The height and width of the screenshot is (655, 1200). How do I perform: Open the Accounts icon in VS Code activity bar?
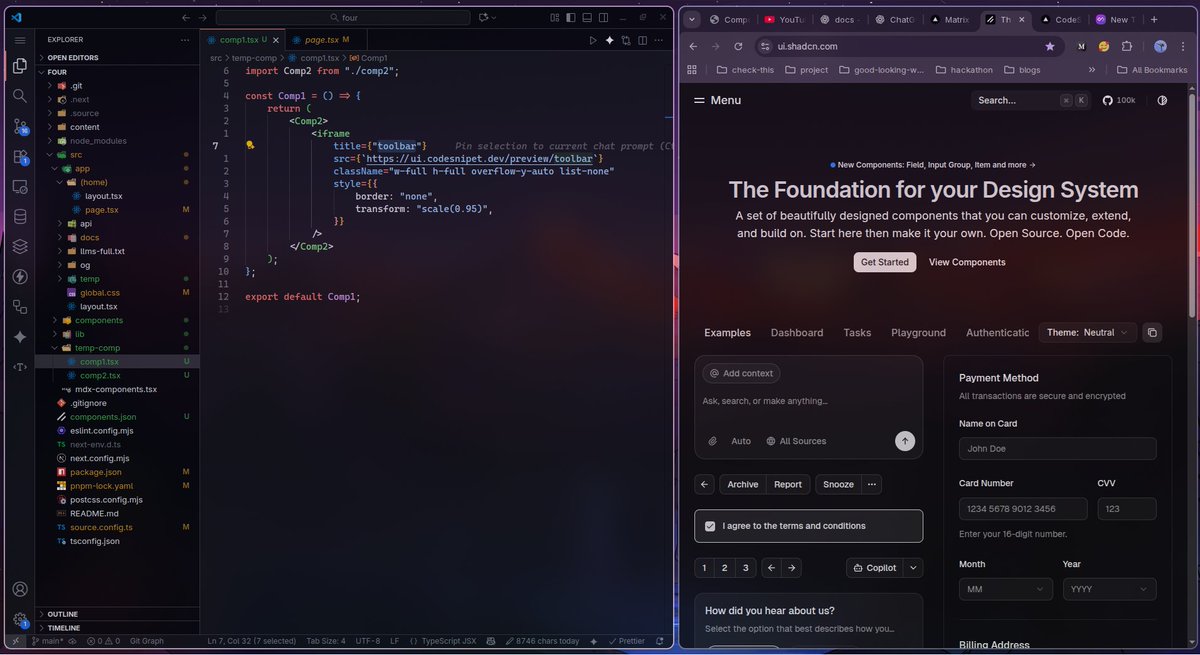(20, 589)
